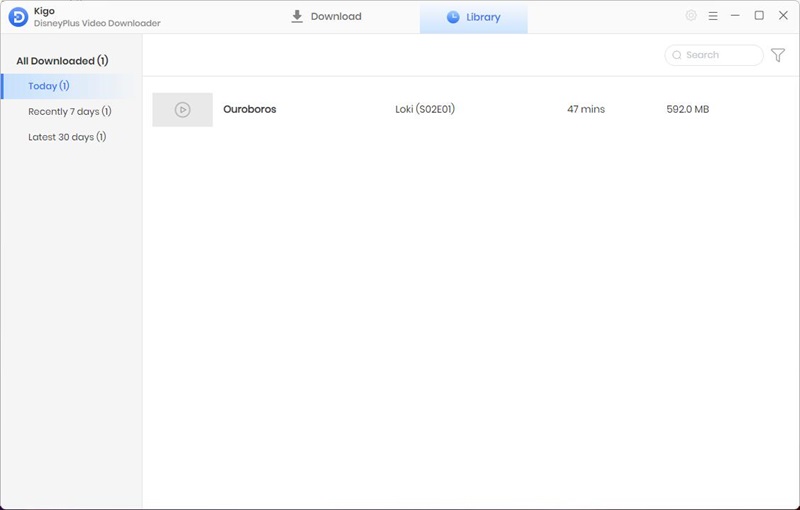Select Recently 7 days (1) filter
Viewport: 800px width, 510px height.
(70, 111)
